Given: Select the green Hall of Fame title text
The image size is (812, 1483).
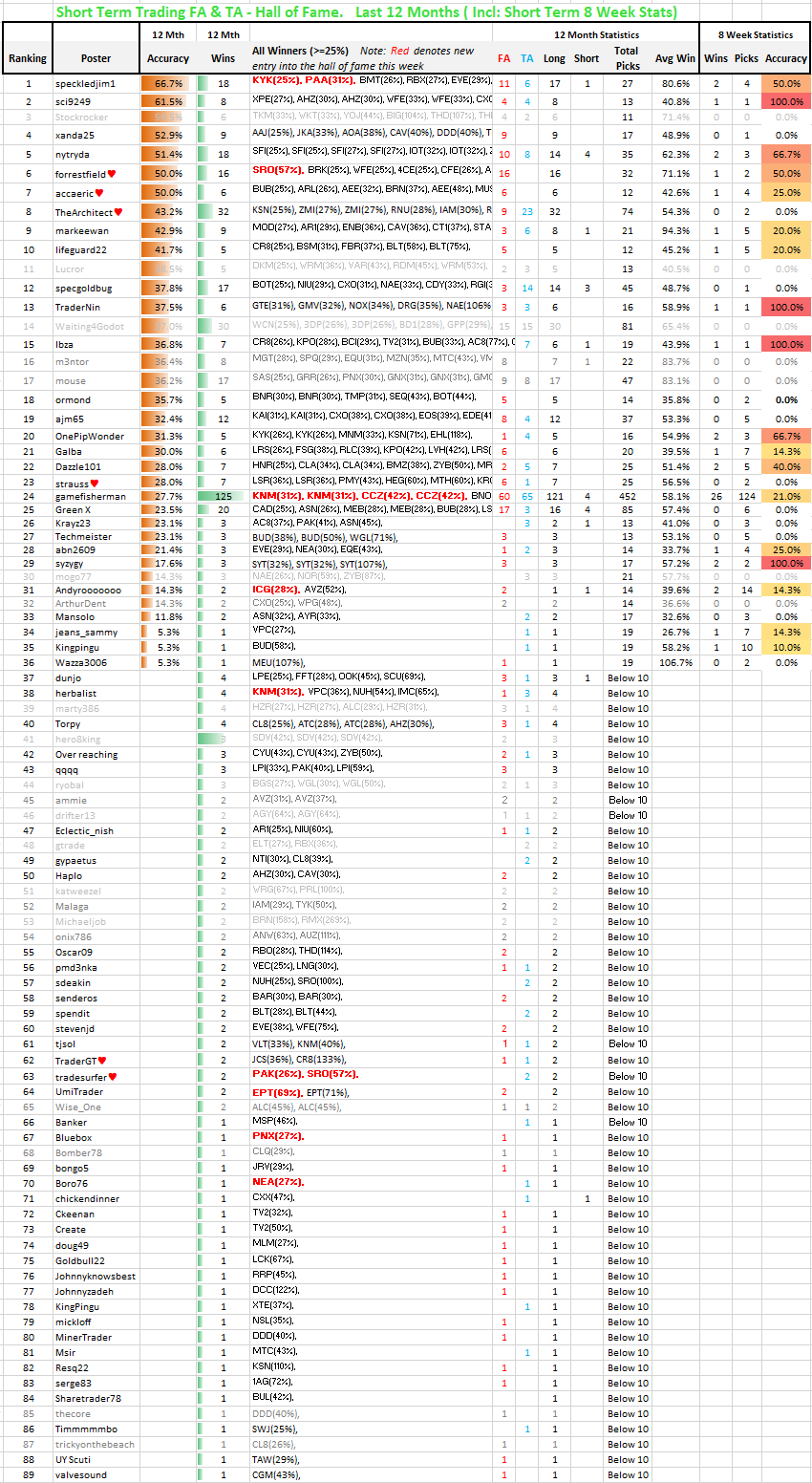Looking at the screenshot, I should pos(367,11).
